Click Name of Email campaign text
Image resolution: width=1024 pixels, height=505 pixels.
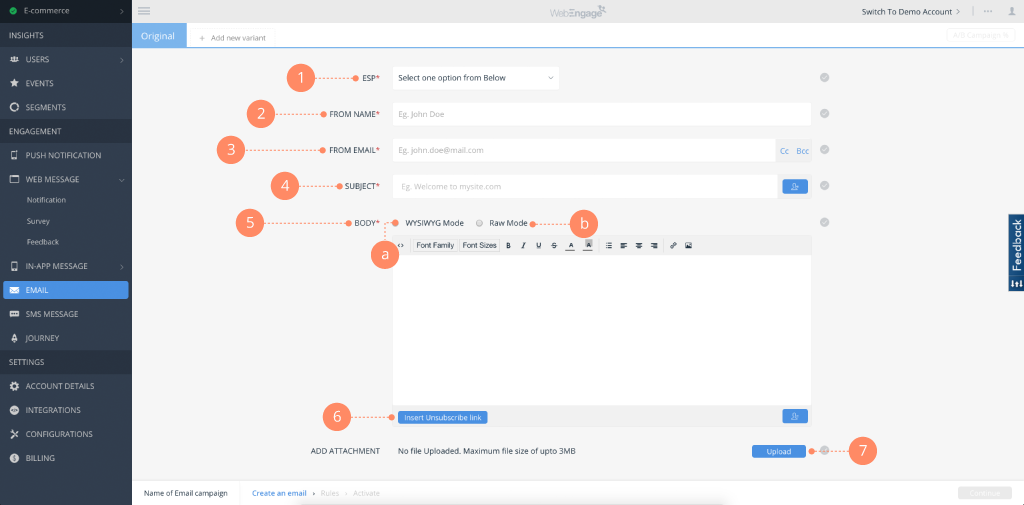185,493
